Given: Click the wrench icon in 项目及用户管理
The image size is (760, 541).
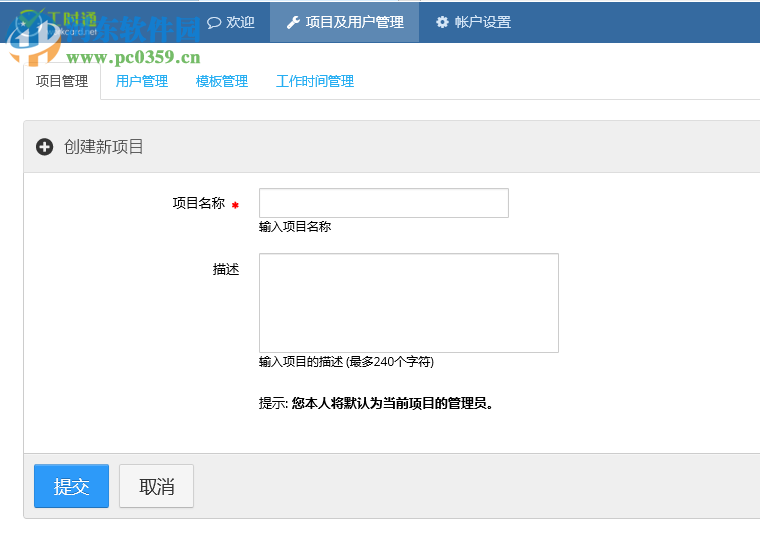Looking at the screenshot, I should click(x=293, y=22).
